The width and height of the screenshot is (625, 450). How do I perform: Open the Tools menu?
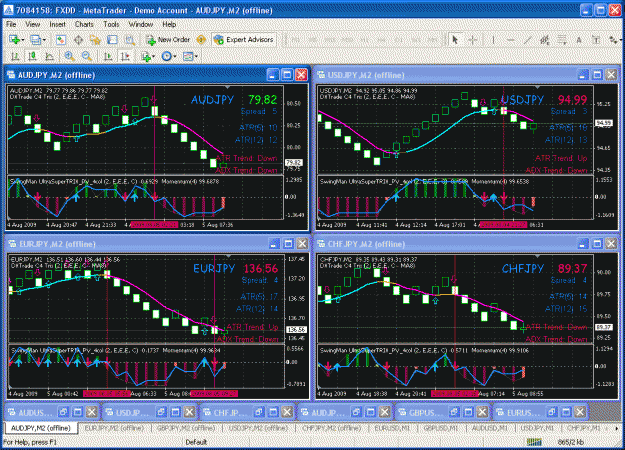pyautogui.click(x=111, y=24)
